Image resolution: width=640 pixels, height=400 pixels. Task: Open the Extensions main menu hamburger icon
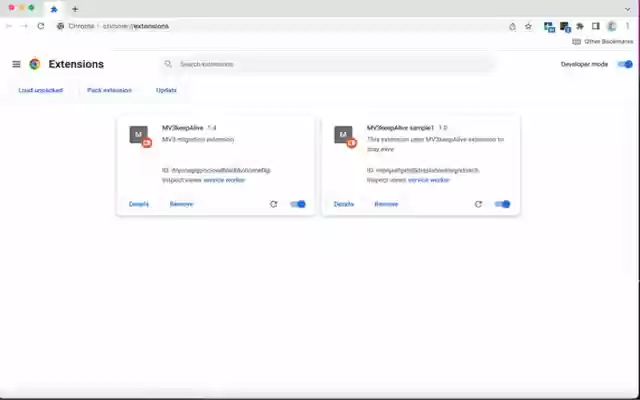point(16,64)
